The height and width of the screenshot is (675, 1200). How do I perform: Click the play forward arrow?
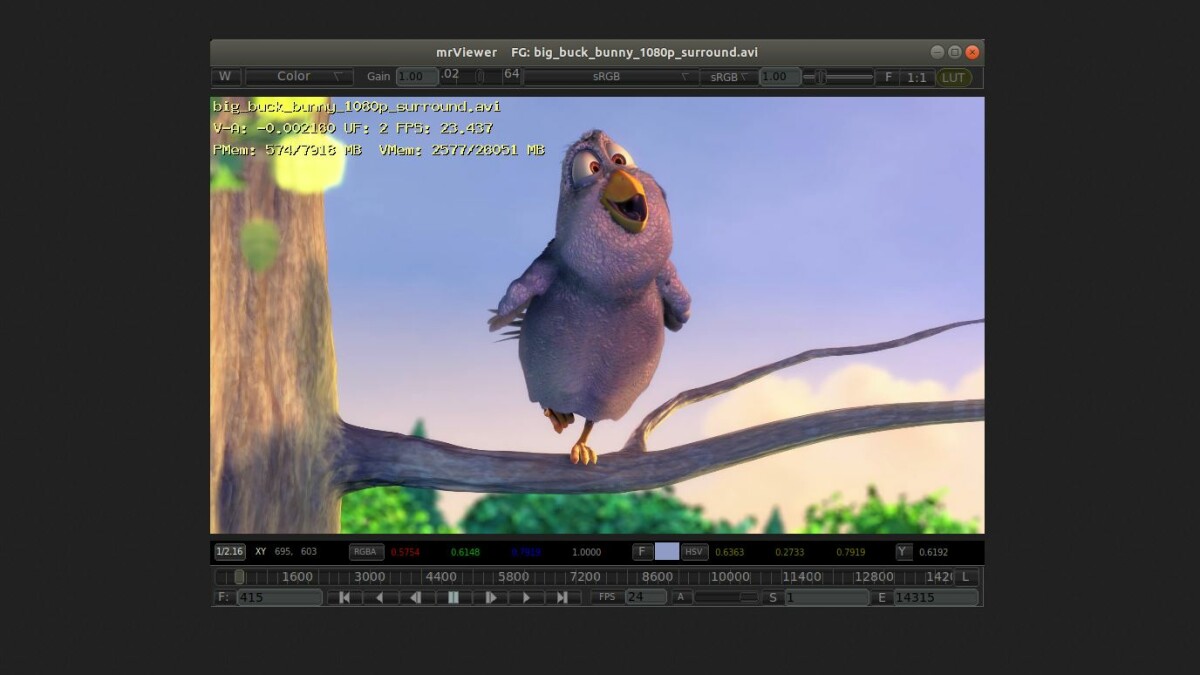tap(526, 597)
